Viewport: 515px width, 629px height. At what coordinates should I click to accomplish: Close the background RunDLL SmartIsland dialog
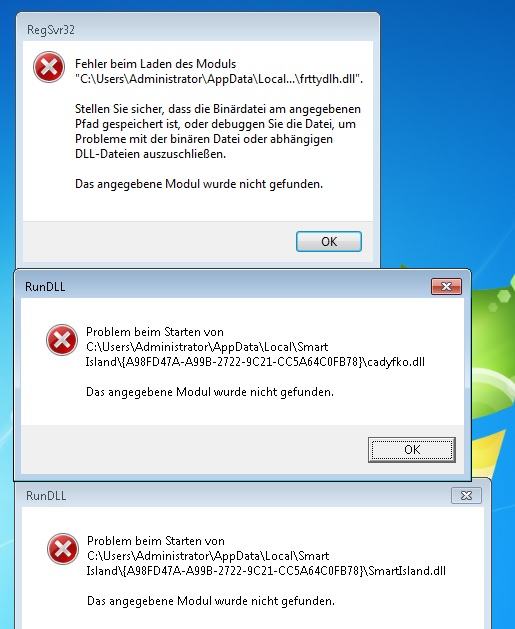click(466, 495)
